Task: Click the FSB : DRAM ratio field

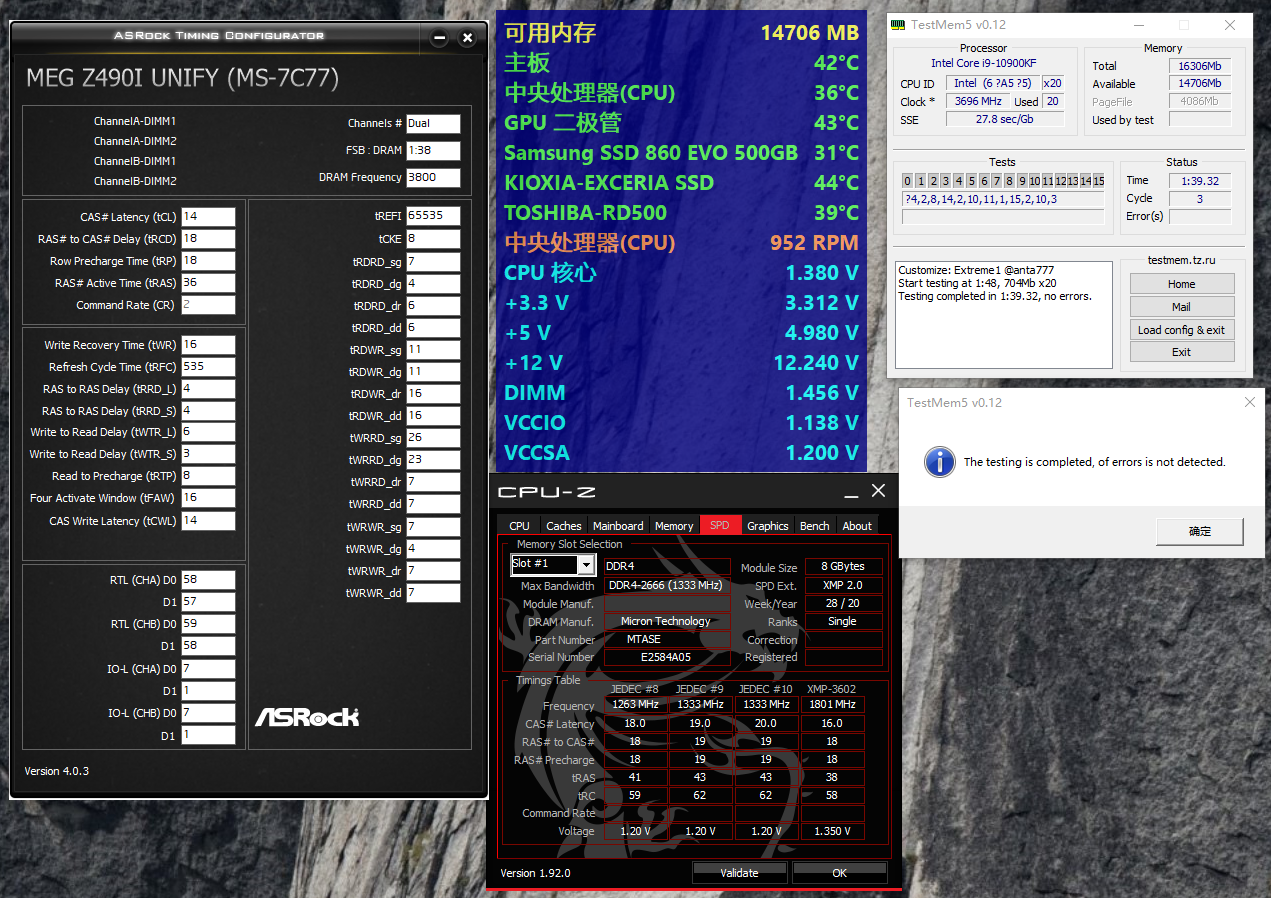Action: (x=433, y=151)
